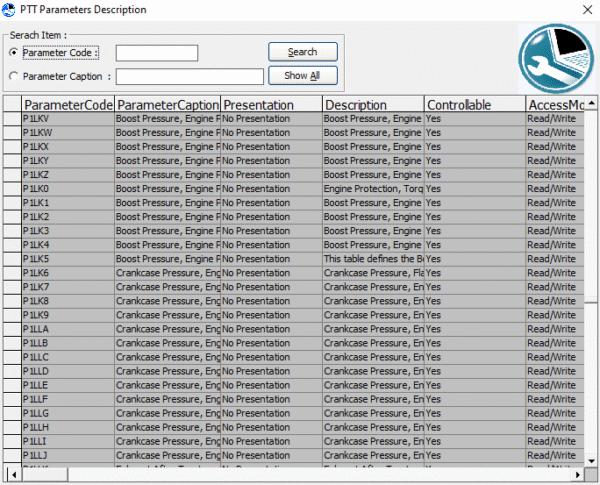Focus the Parameter Code input field

tap(157, 53)
